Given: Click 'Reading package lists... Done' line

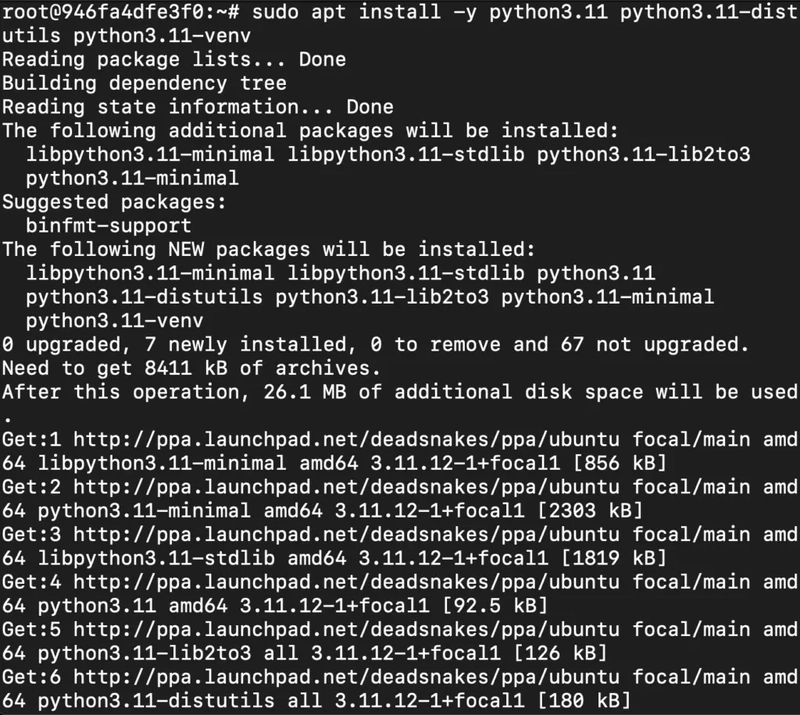Looking at the screenshot, I should pyautogui.click(x=174, y=60).
